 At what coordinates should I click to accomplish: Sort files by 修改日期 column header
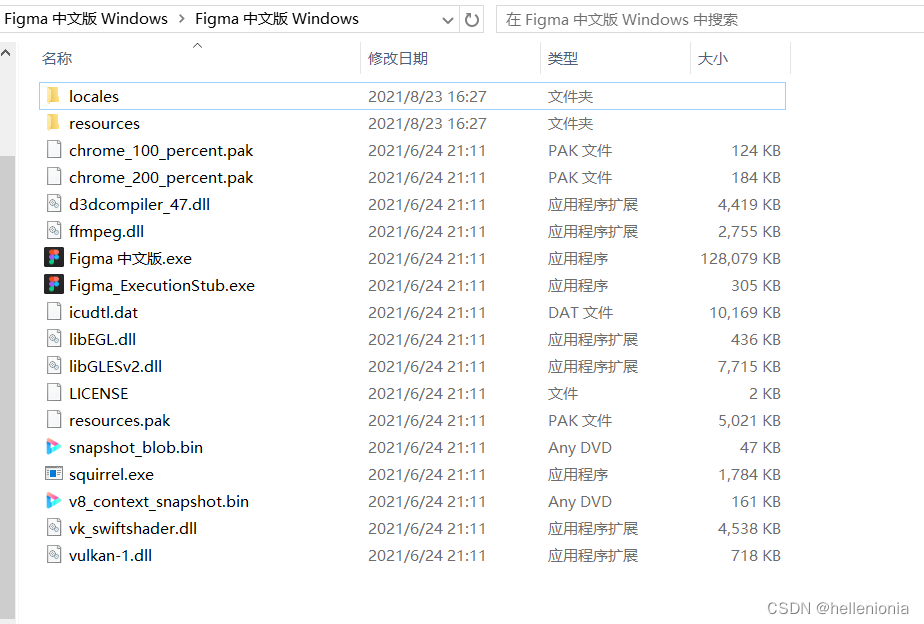[398, 58]
